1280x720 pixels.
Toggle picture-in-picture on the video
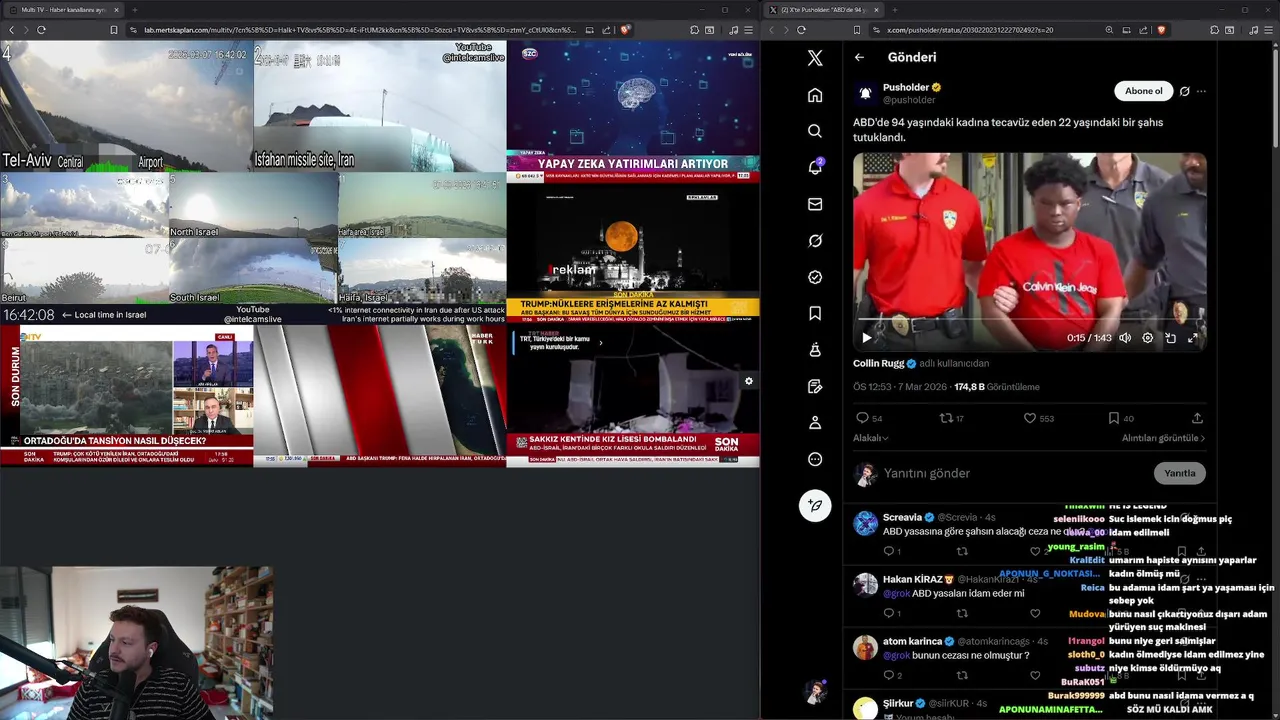[1170, 338]
